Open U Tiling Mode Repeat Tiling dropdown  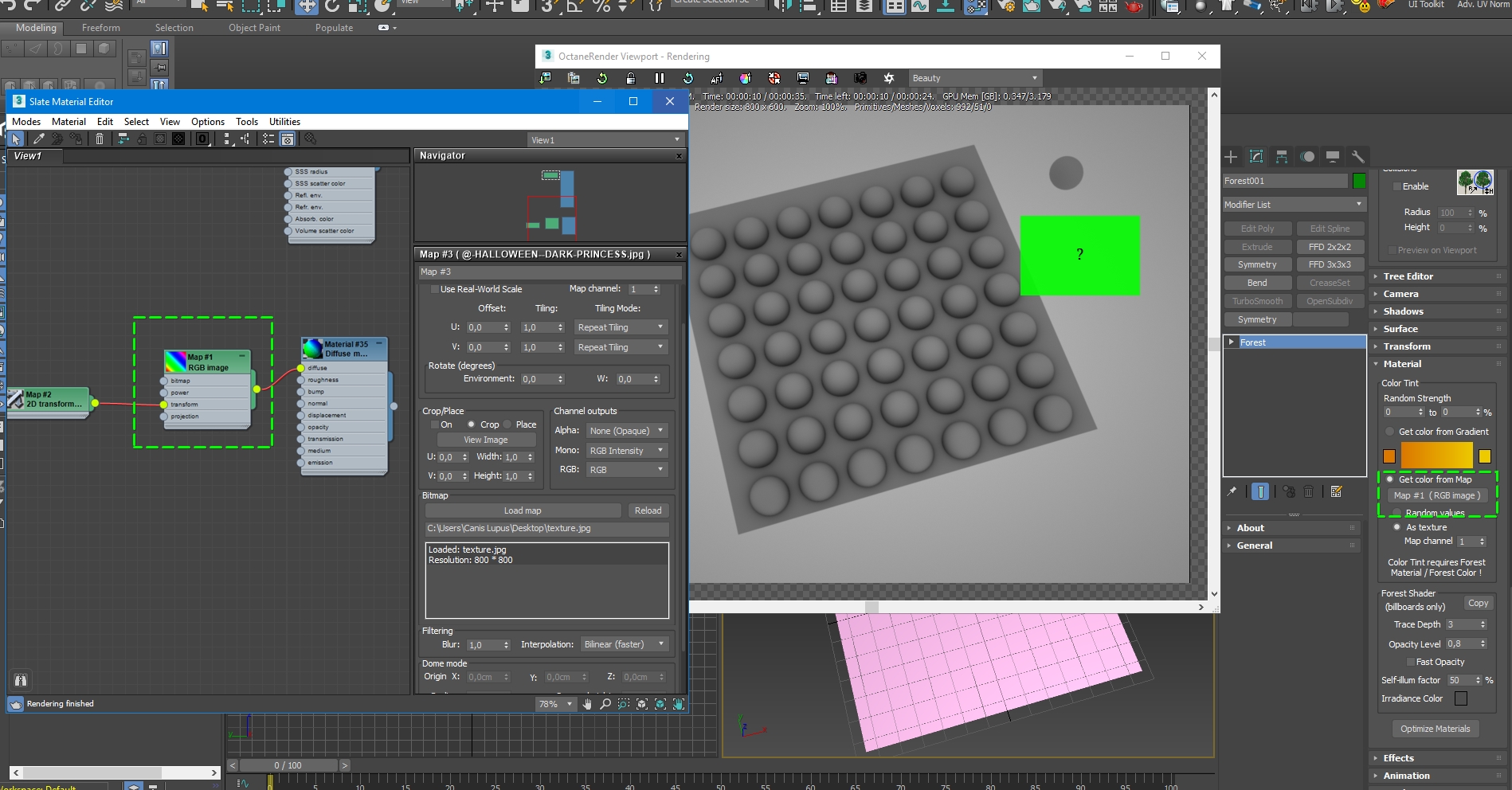[x=620, y=327]
